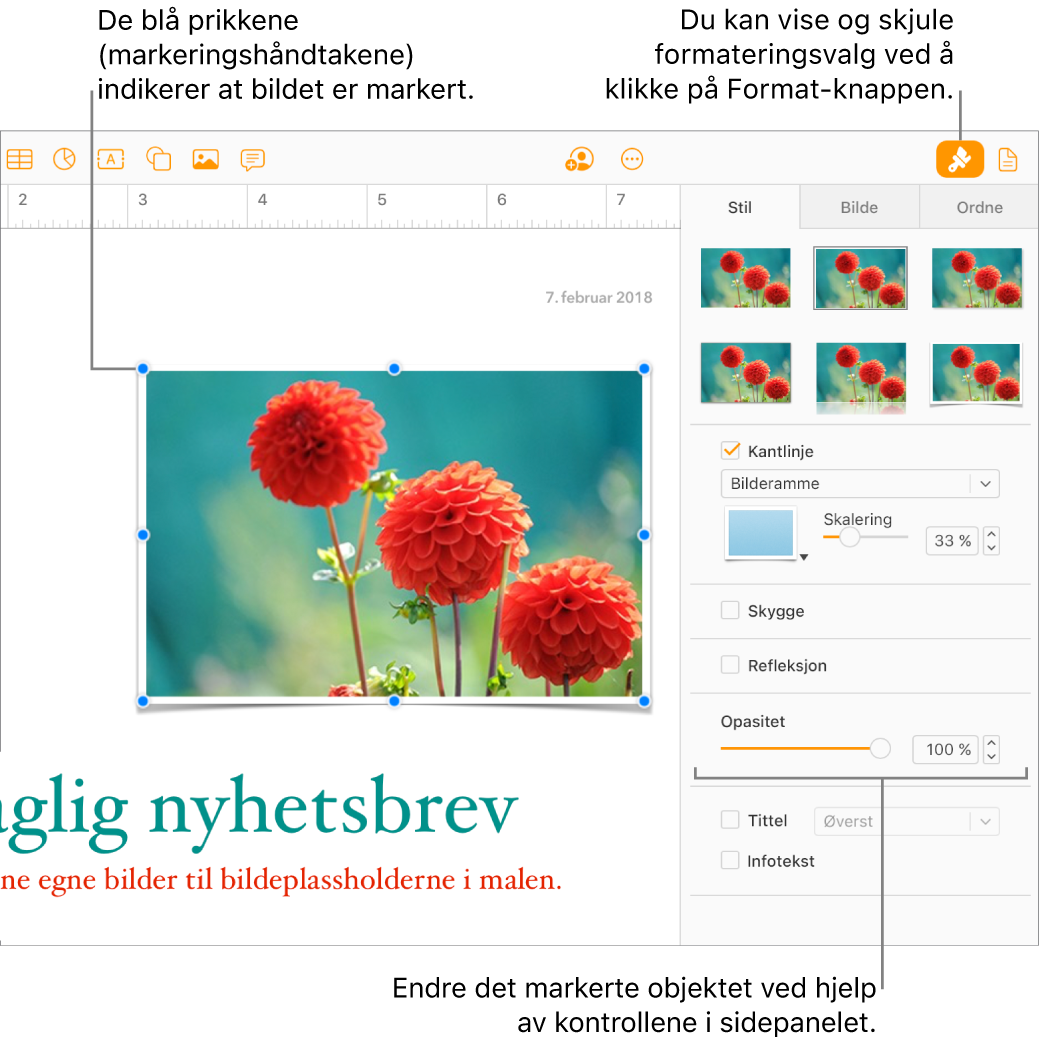The width and height of the screenshot is (1040, 1048).
Task: Apply the curled-shadow style in the second row
Action: (x=976, y=373)
